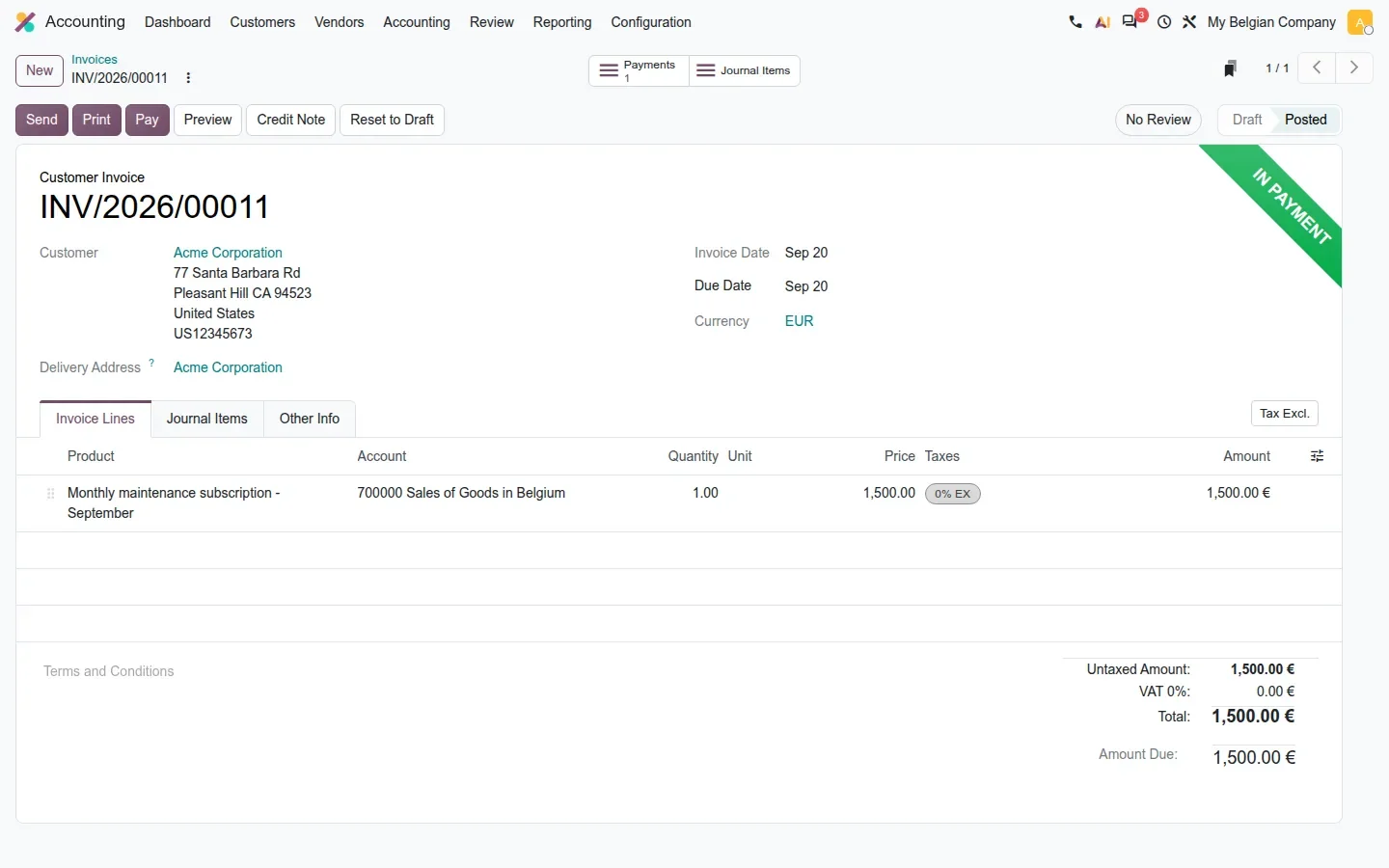Click the Delivery Address help question mark

point(151,363)
